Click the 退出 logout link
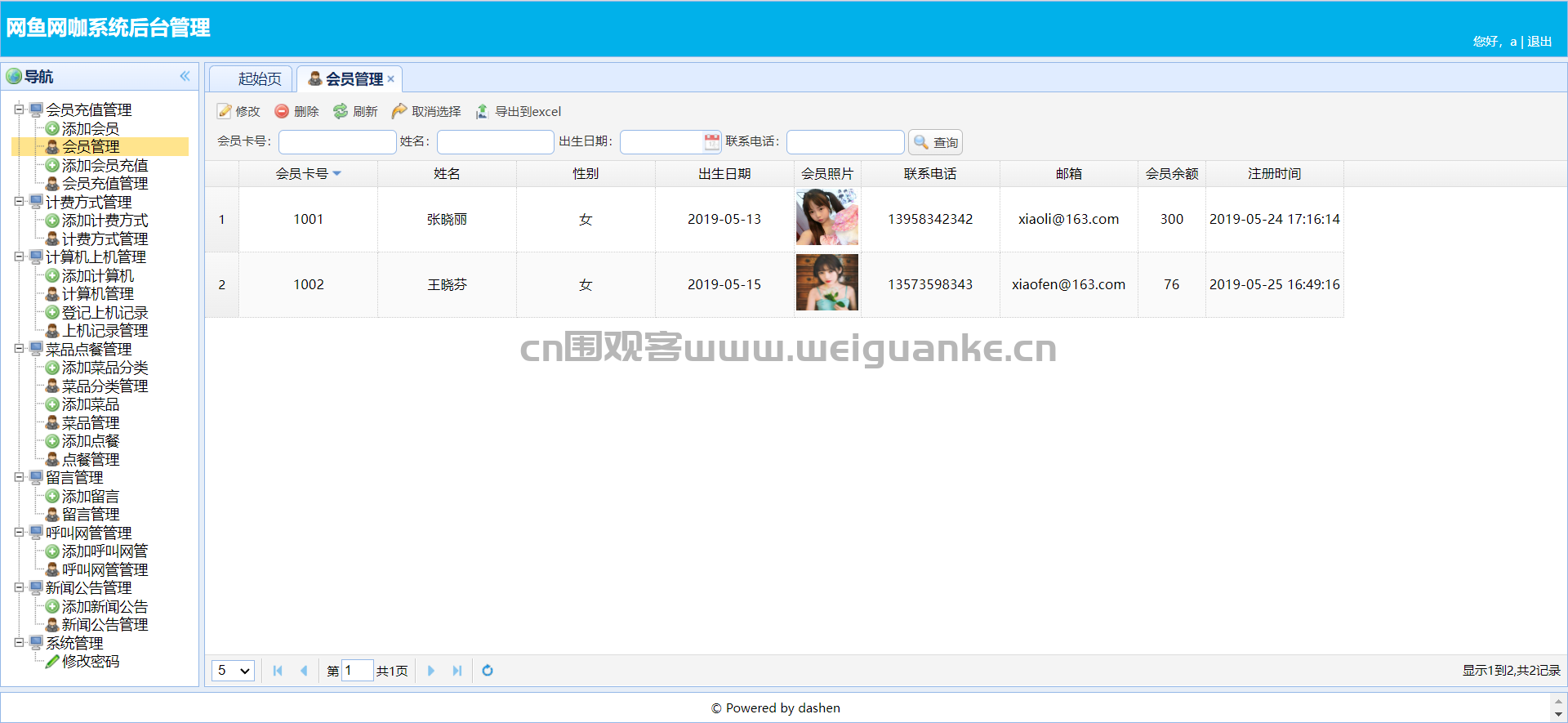1568x723 pixels. (1539, 42)
